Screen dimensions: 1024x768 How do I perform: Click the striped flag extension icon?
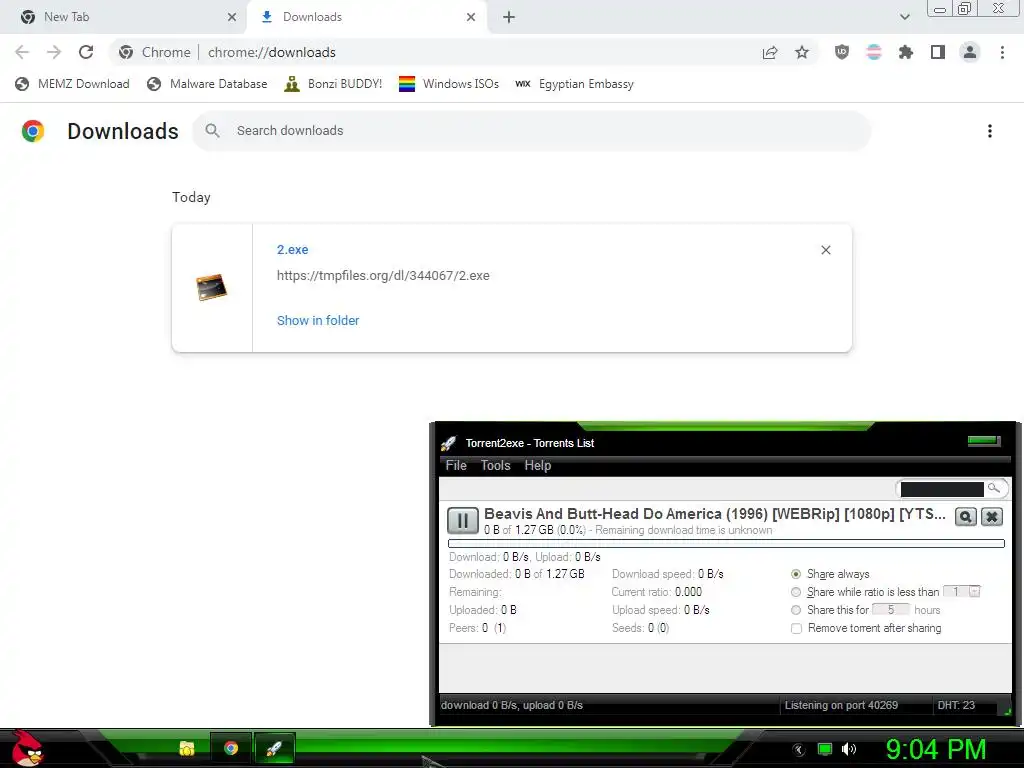tap(874, 52)
